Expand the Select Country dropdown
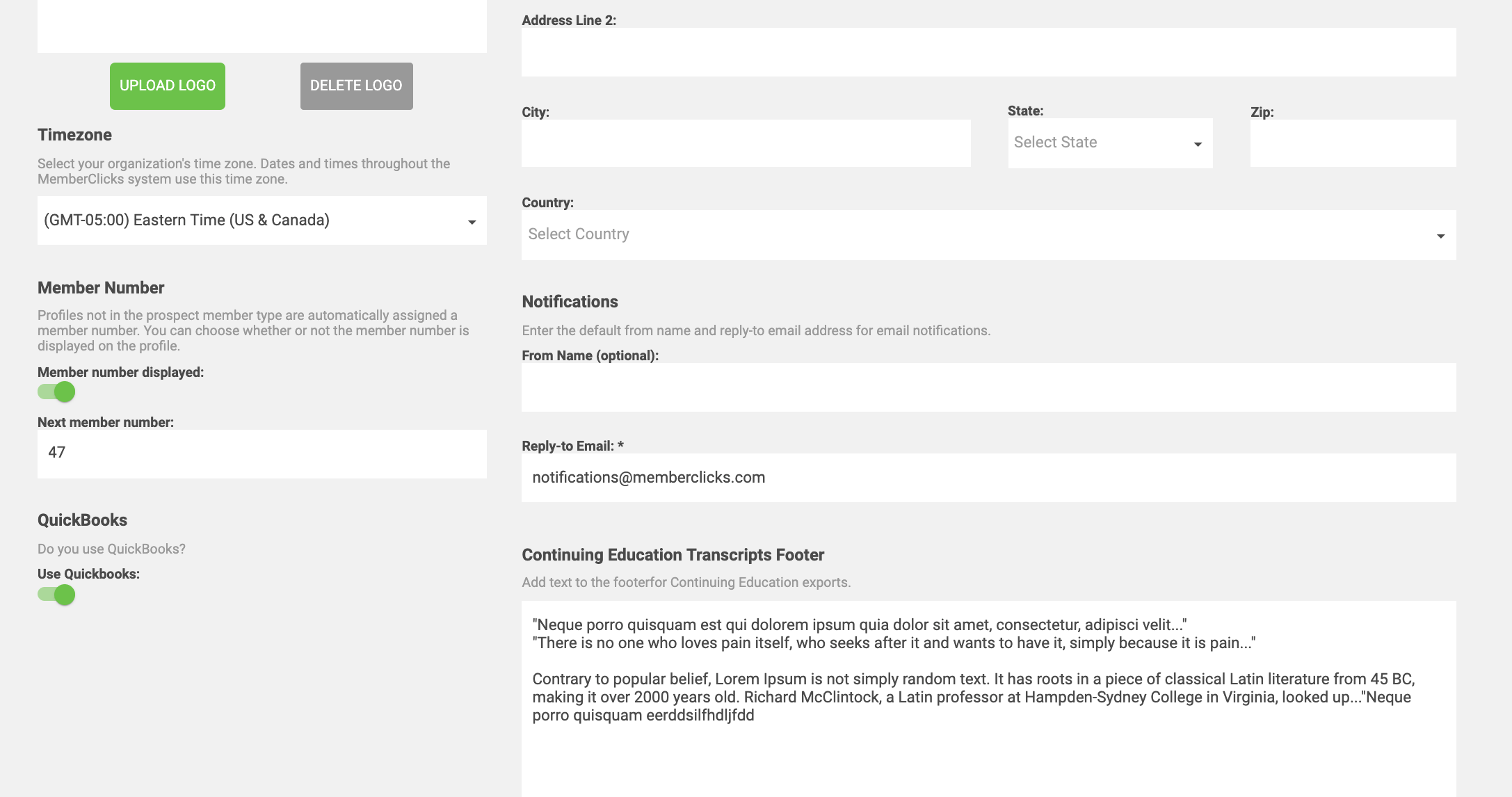The height and width of the screenshot is (797, 1512). tap(989, 235)
